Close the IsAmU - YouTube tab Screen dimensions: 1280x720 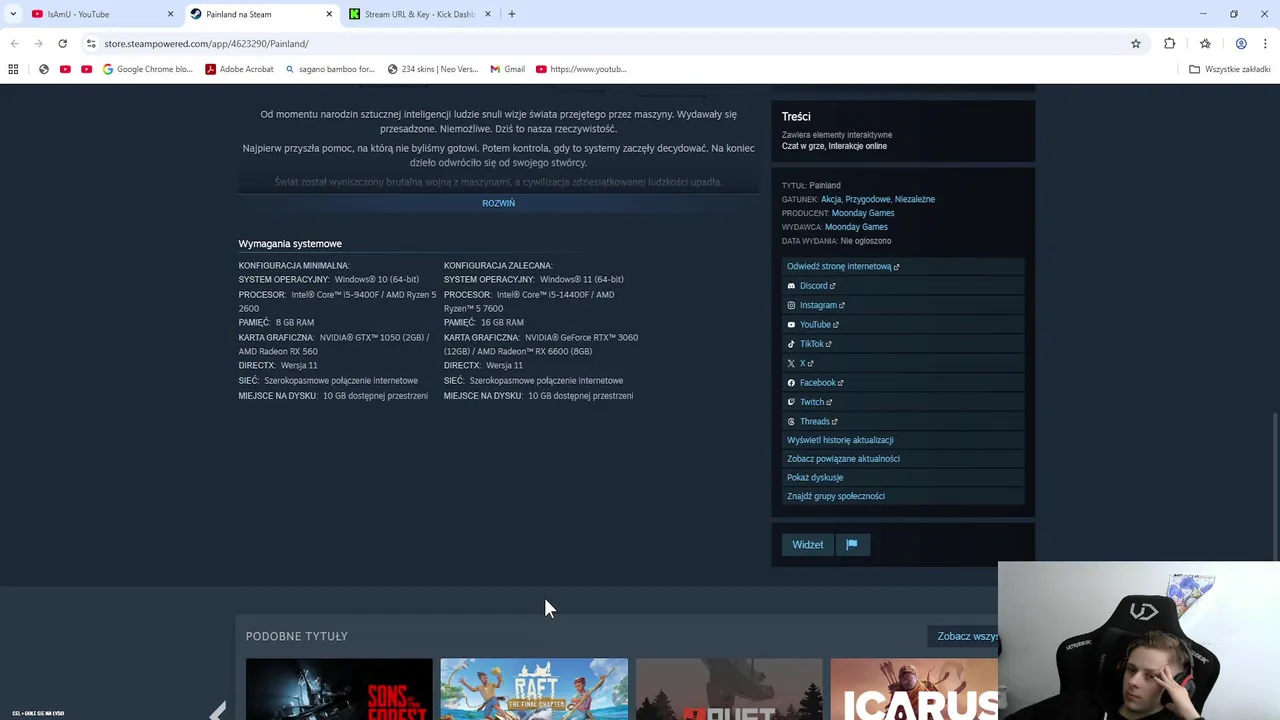click(170, 14)
